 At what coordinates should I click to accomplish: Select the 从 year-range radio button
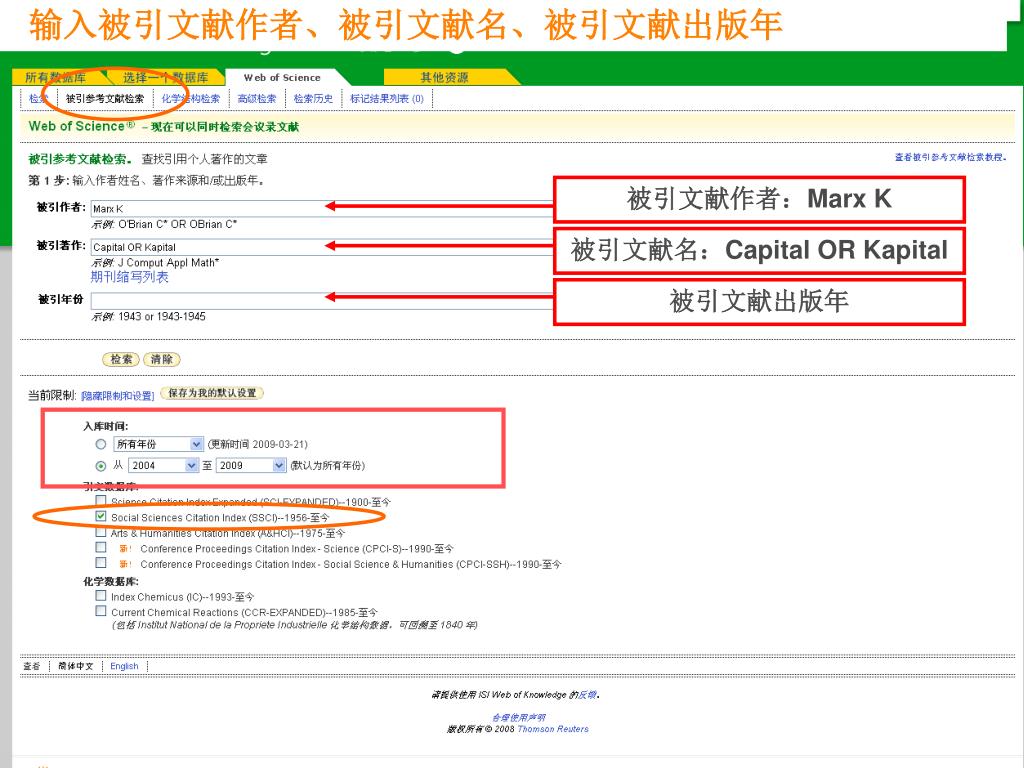[x=101, y=466]
